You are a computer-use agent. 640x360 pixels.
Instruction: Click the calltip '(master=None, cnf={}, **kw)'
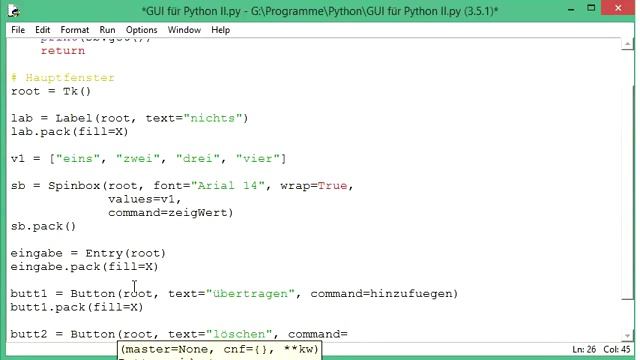click(220, 349)
